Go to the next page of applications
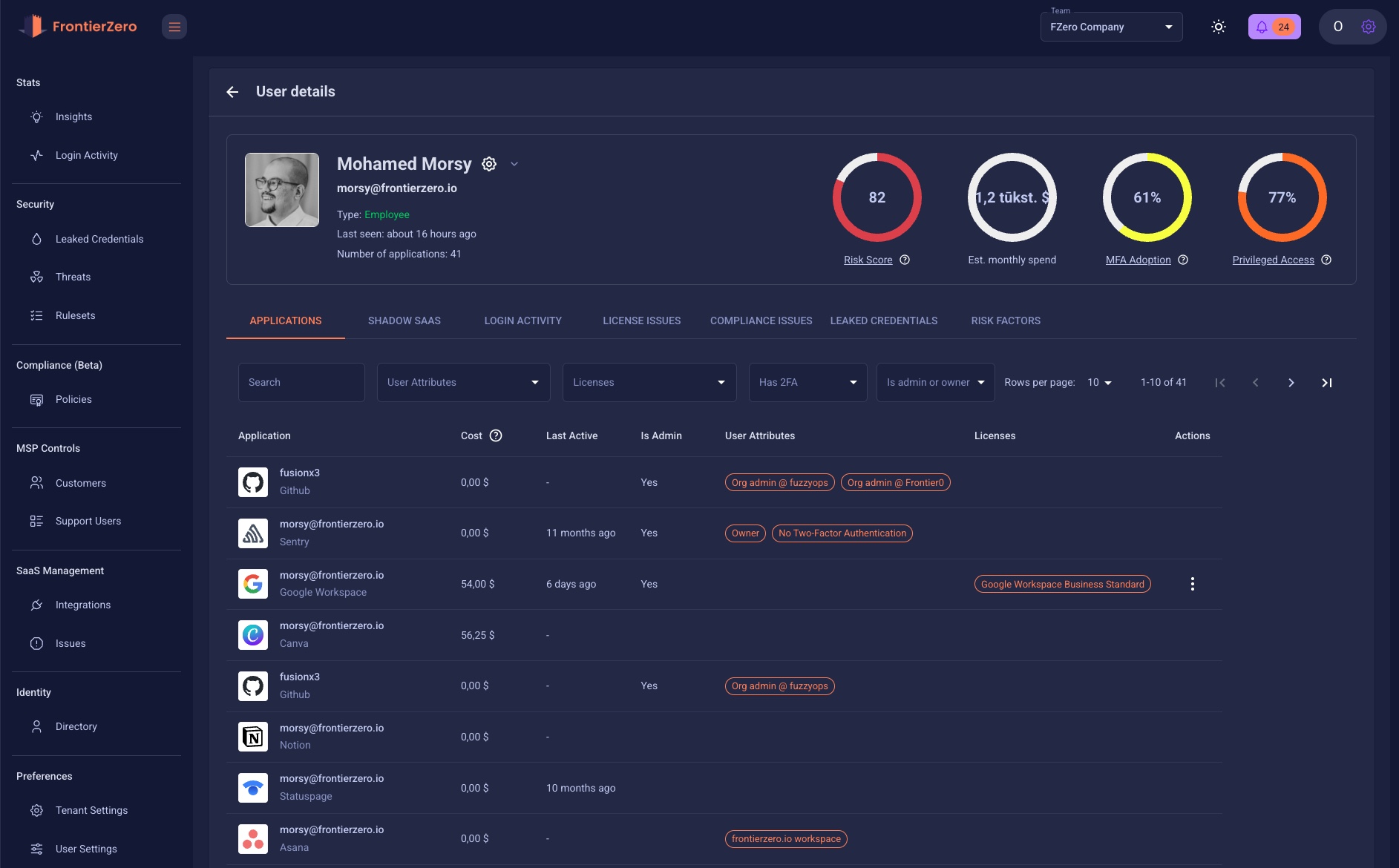 coord(1291,383)
